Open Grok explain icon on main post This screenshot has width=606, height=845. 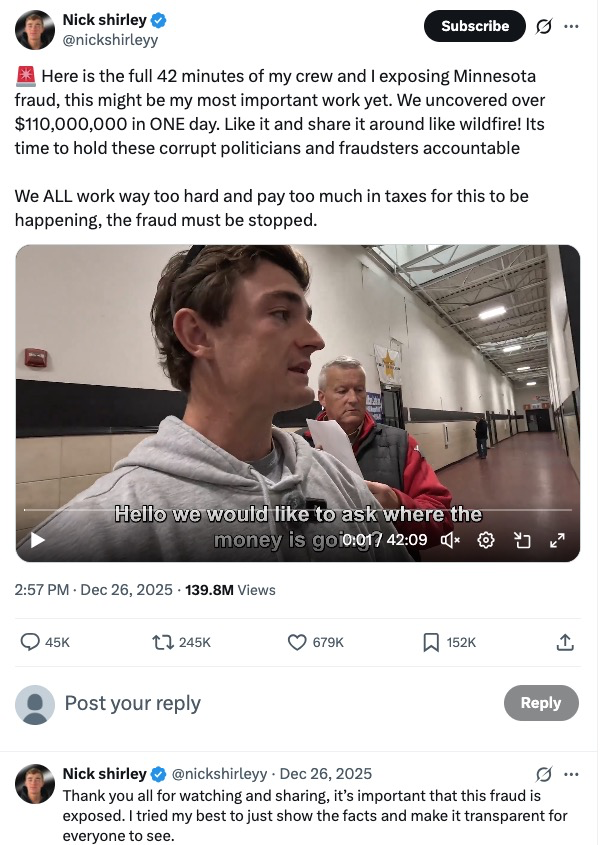click(x=544, y=26)
